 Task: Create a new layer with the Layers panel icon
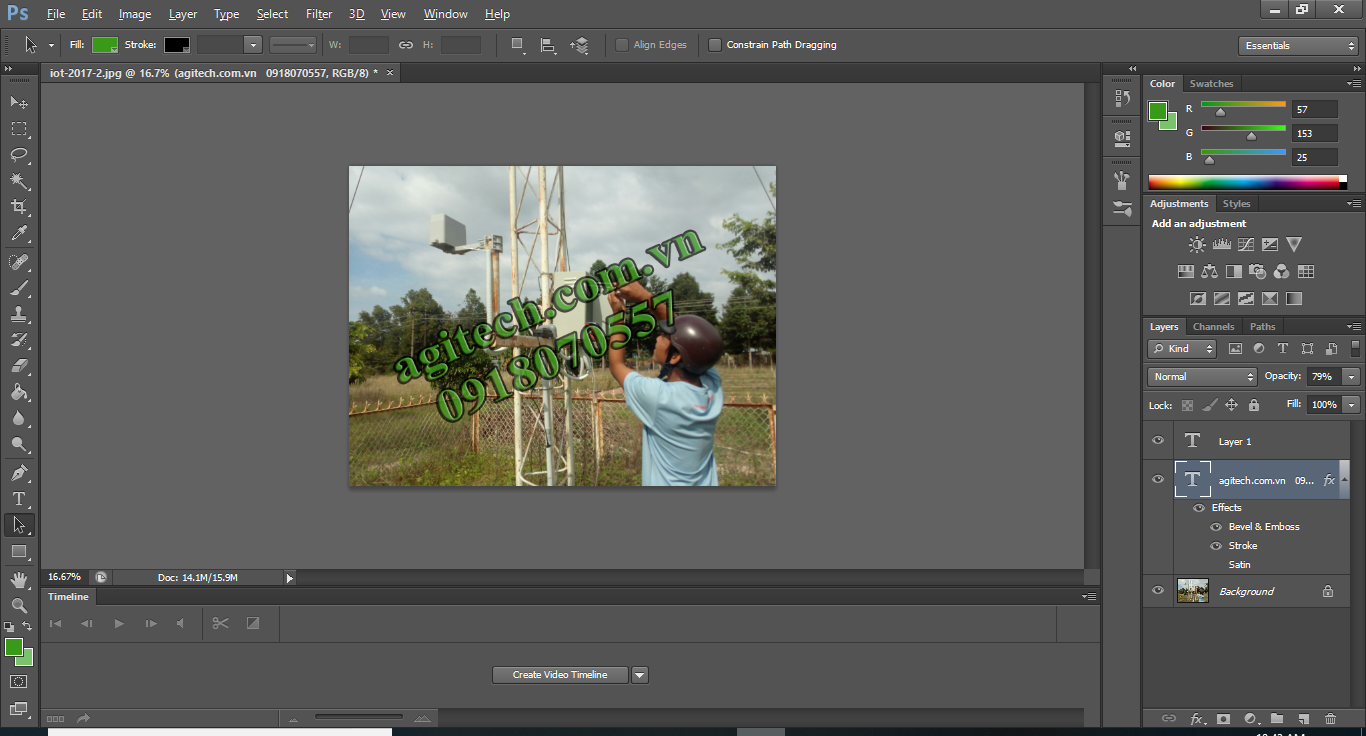click(x=1303, y=718)
